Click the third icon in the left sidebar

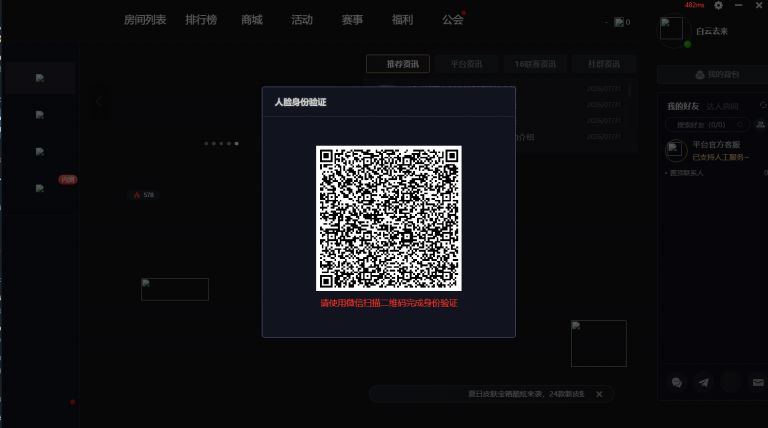pos(40,152)
